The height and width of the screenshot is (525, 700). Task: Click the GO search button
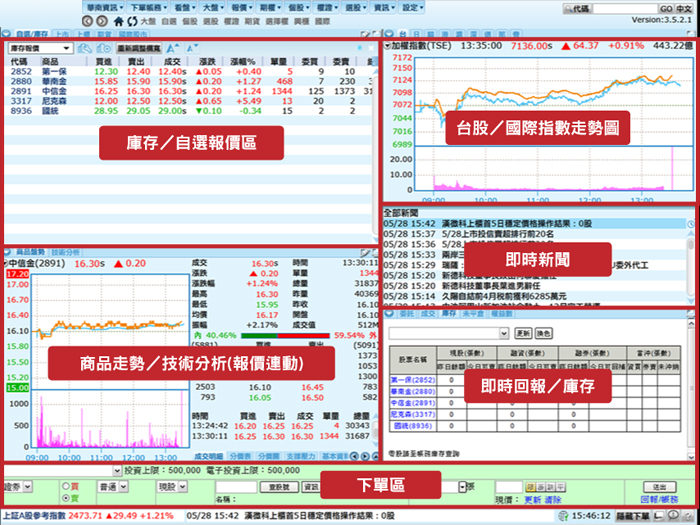tap(666, 8)
